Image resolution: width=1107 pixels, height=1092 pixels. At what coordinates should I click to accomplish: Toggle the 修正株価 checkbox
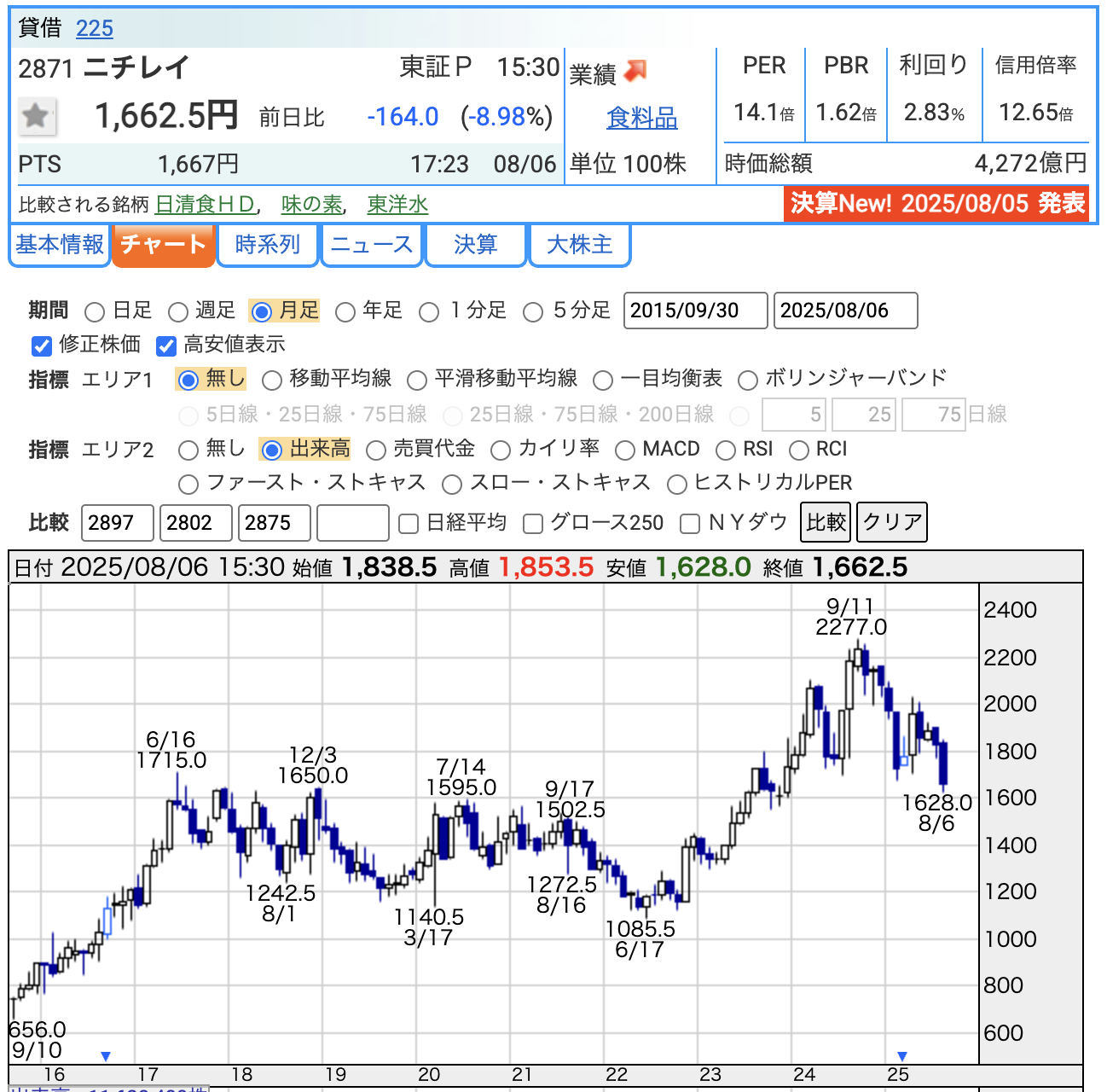pyautogui.click(x=41, y=346)
